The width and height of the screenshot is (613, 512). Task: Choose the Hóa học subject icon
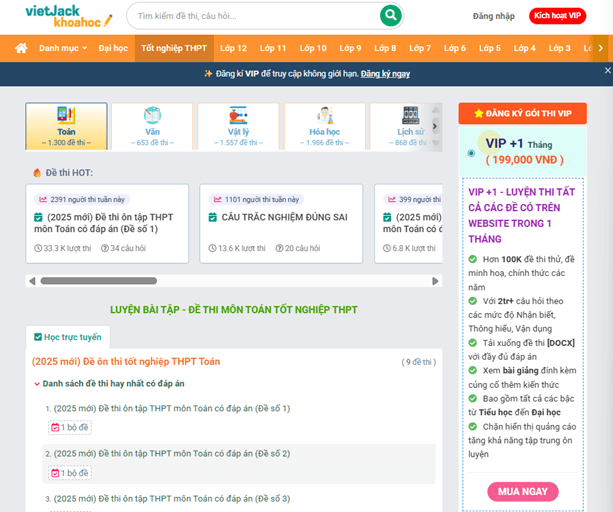324,116
